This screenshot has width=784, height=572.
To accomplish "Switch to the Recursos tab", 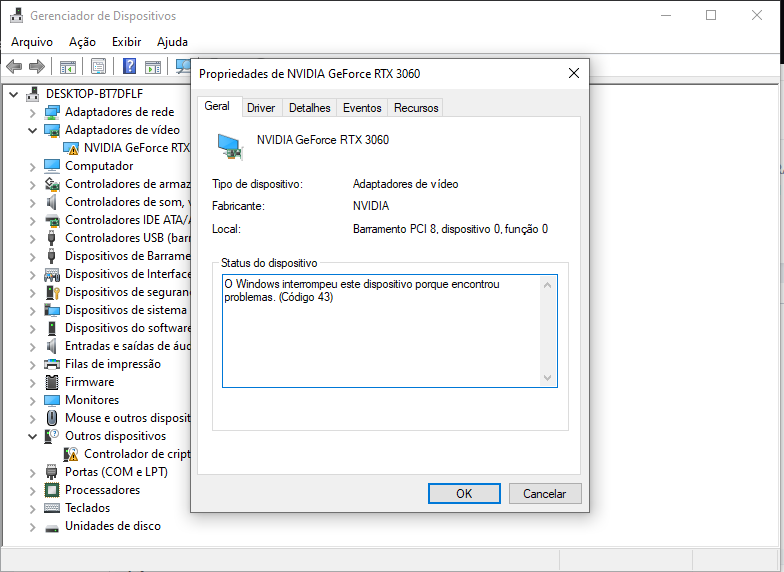I will [x=416, y=108].
